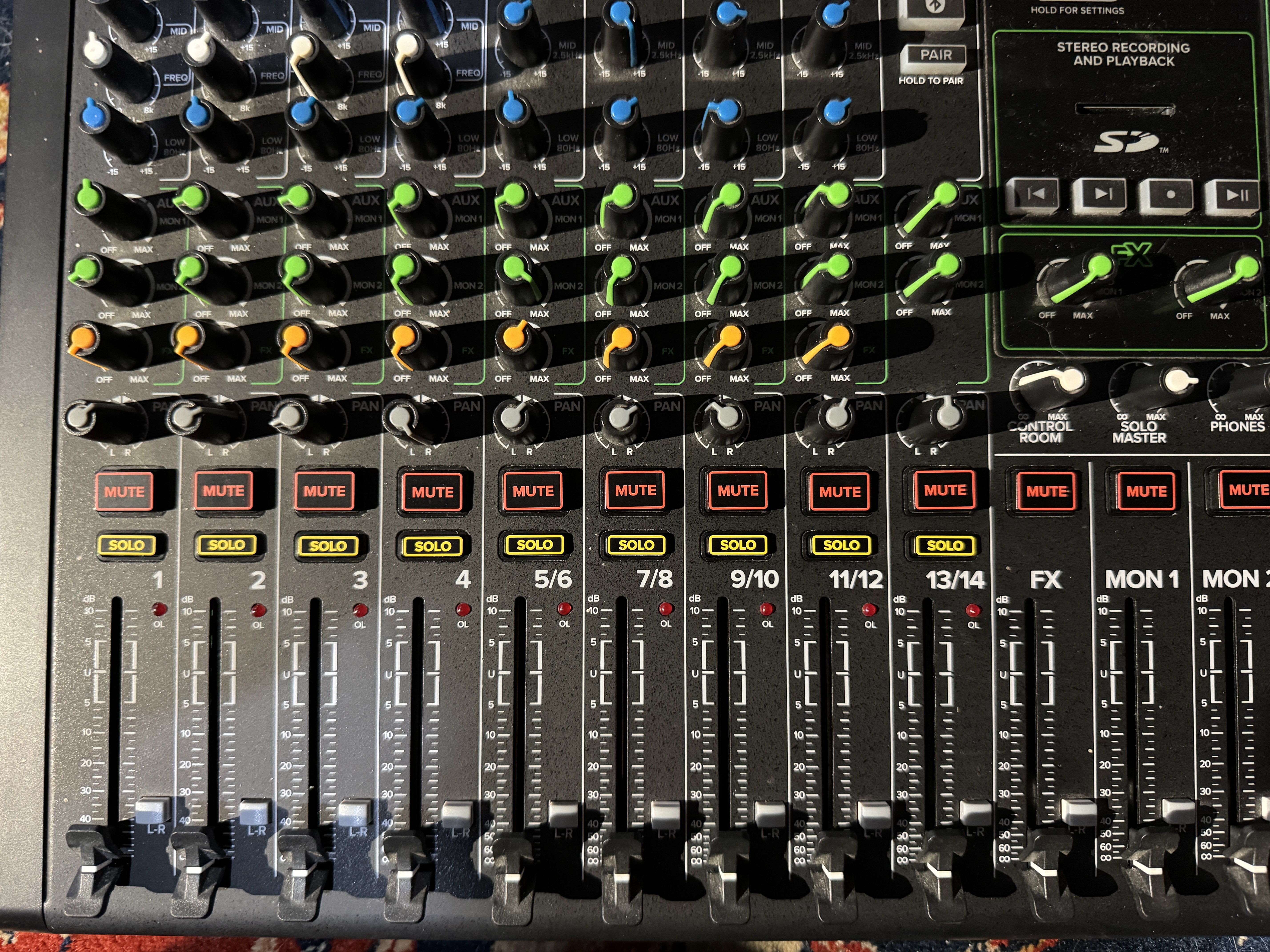Mute the FX return strip
The width and height of the screenshot is (1270, 952).
[1046, 491]
